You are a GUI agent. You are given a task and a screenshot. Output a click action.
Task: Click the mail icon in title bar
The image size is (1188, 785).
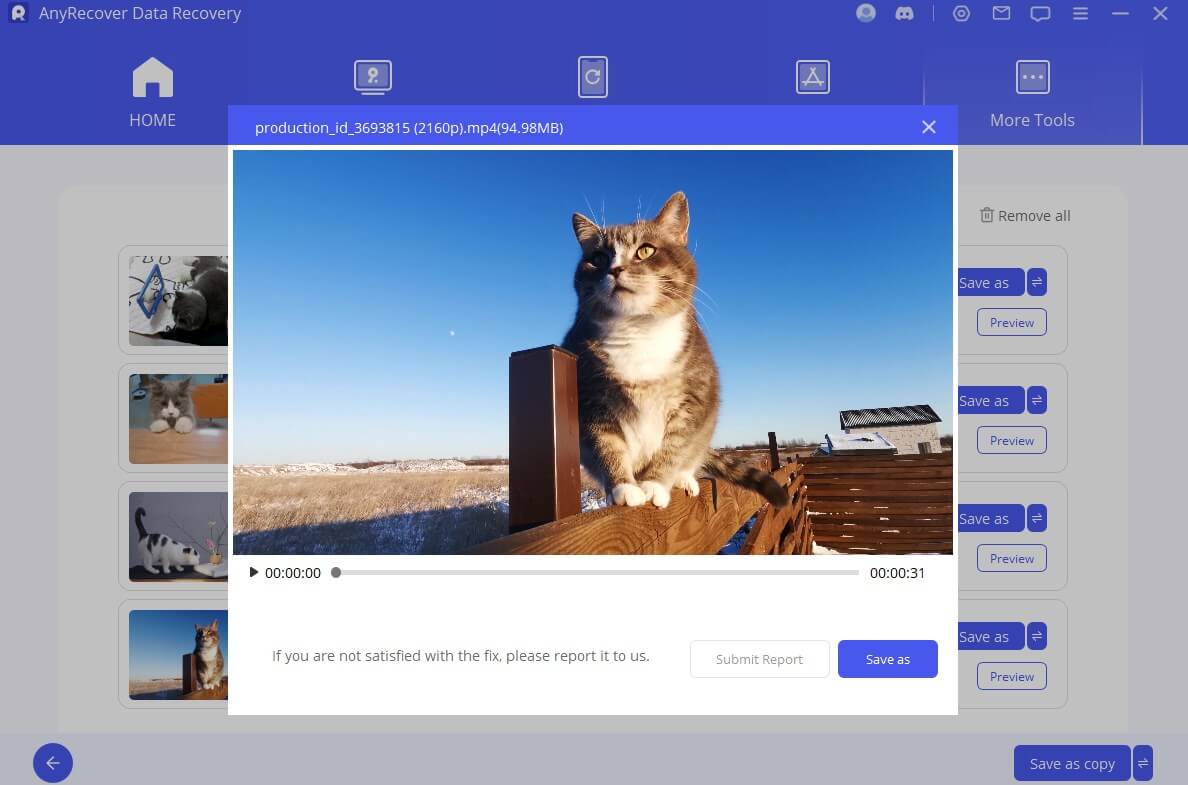1001,14
